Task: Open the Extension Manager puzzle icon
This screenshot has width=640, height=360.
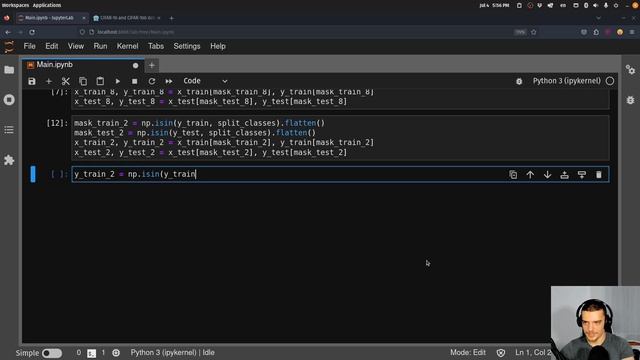Action: pyautogui.click(x=9, y=160)
